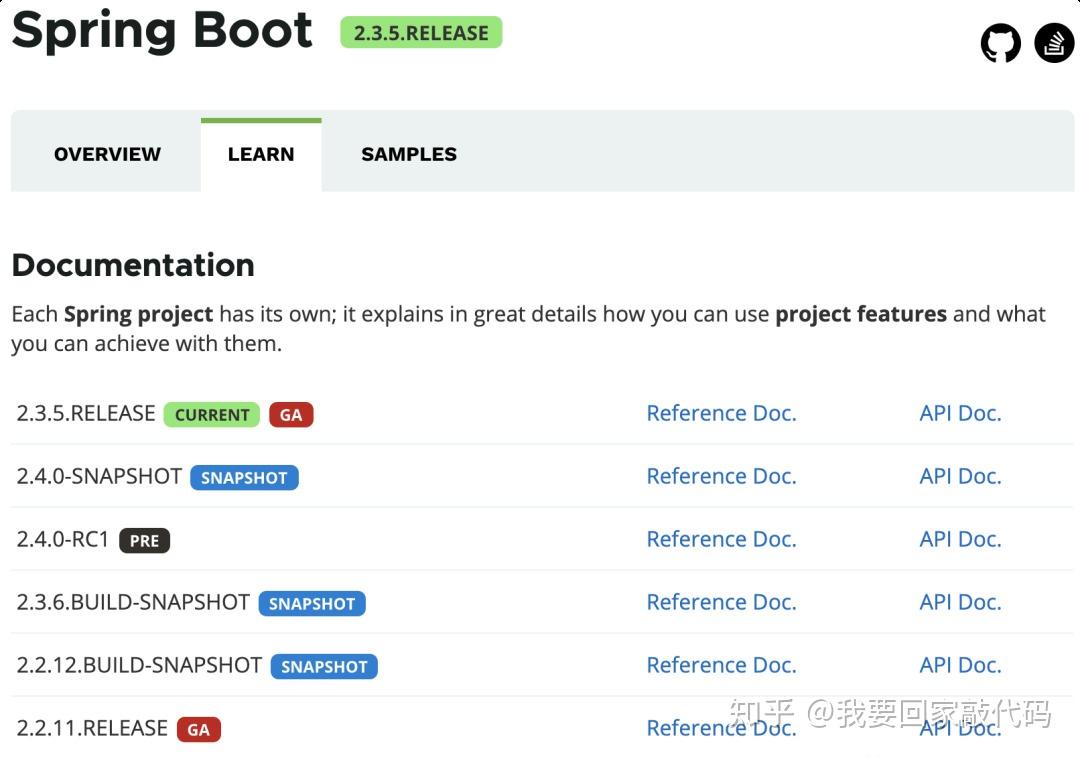Image resolution: width=1080 pixels, height=758 pixels.
Task: Click the green CURRENT badge
Action: pyautogui.click(x=212, y=415)
